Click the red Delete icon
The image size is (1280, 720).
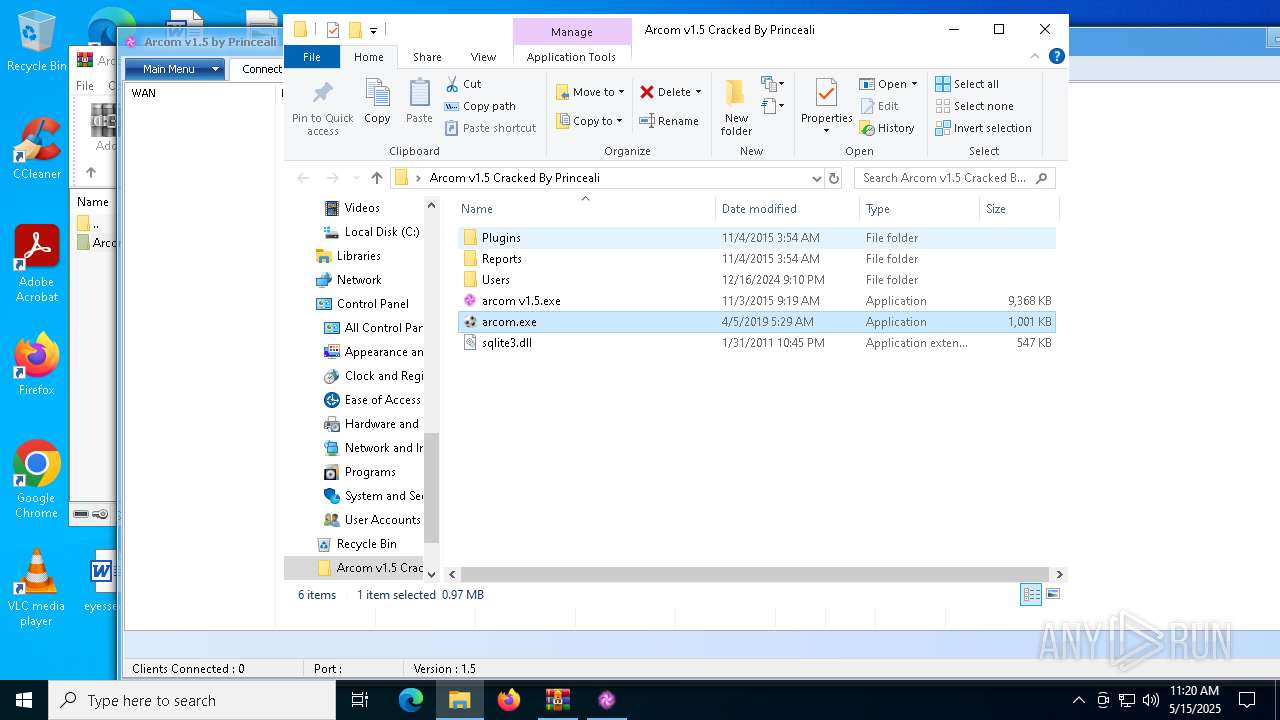(647, 92)
